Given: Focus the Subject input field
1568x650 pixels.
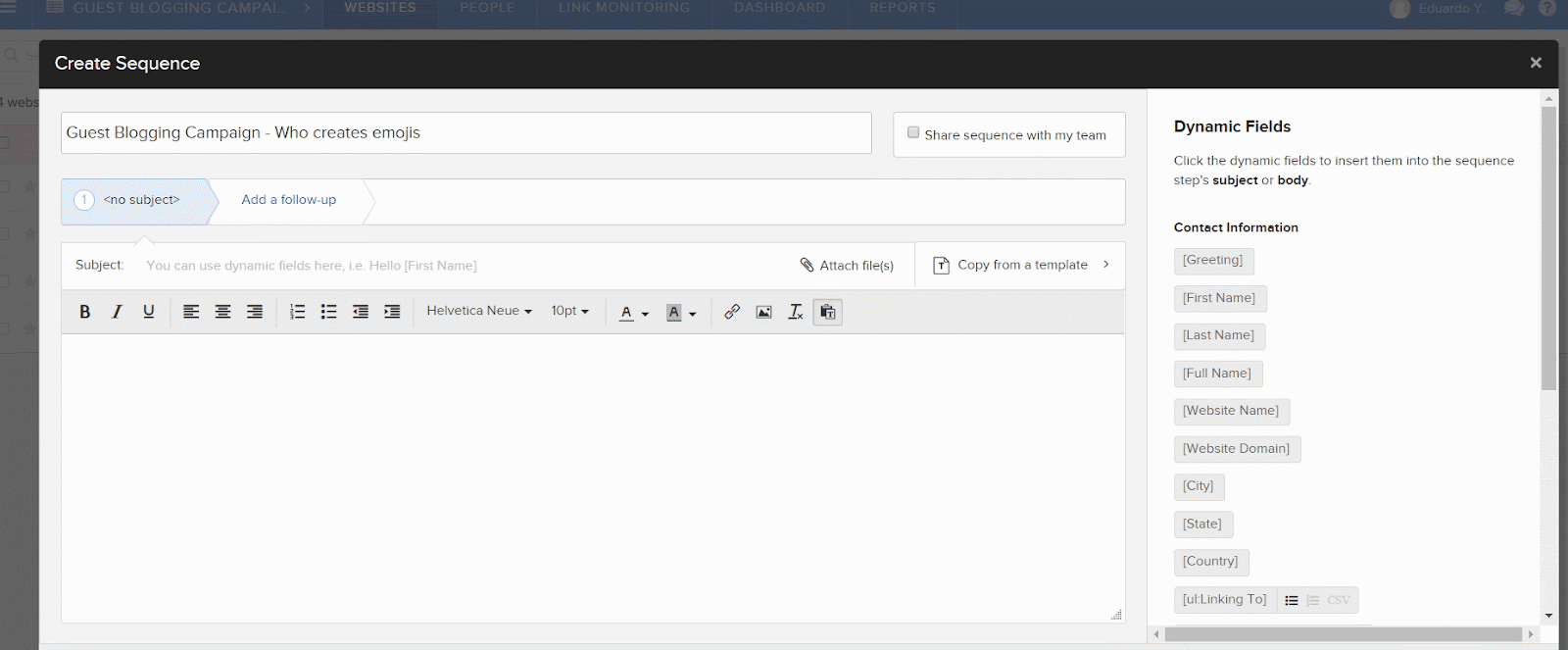Looking at the screenshot, I should [x=465, y=266].
